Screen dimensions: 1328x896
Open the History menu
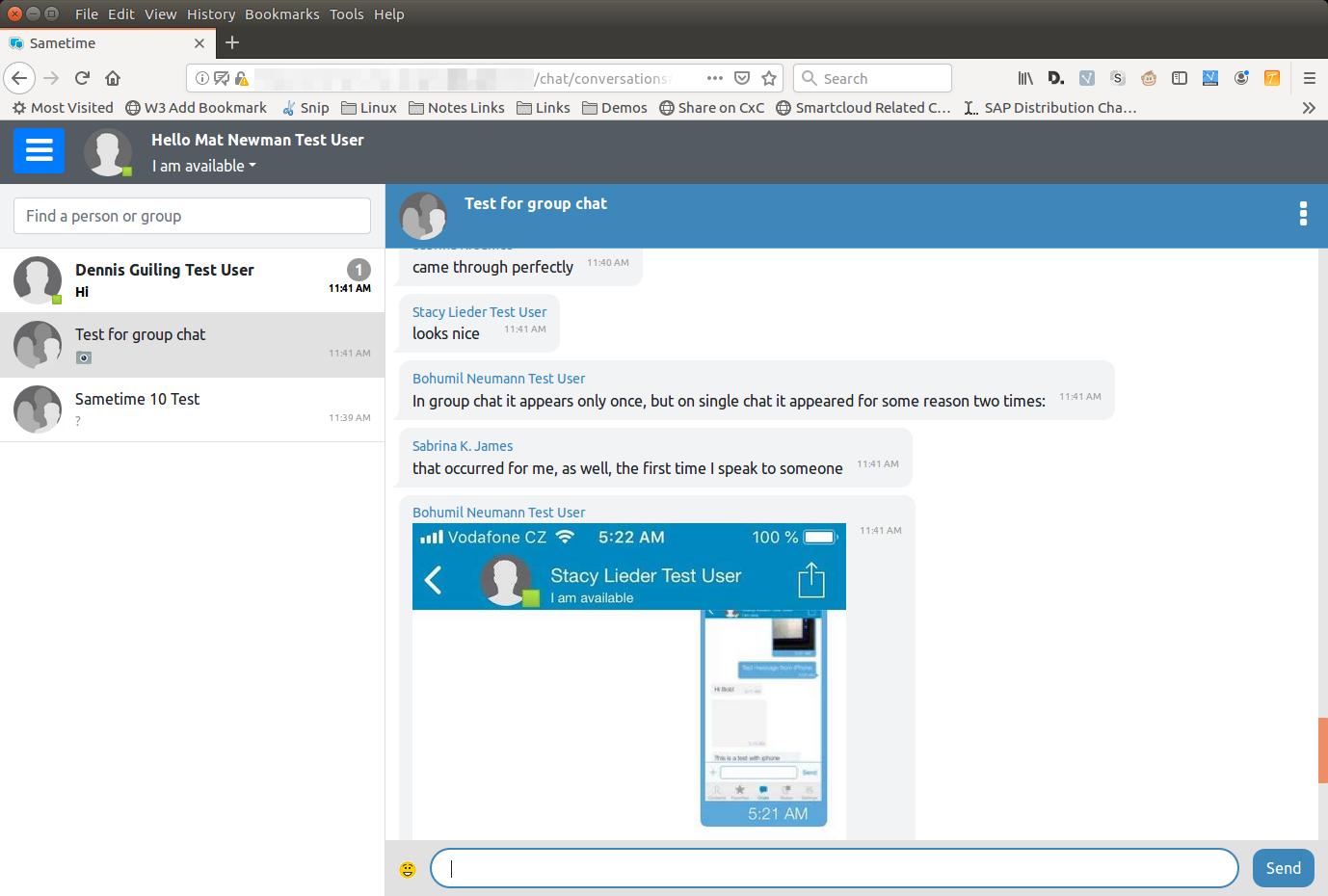pos(211,13)
